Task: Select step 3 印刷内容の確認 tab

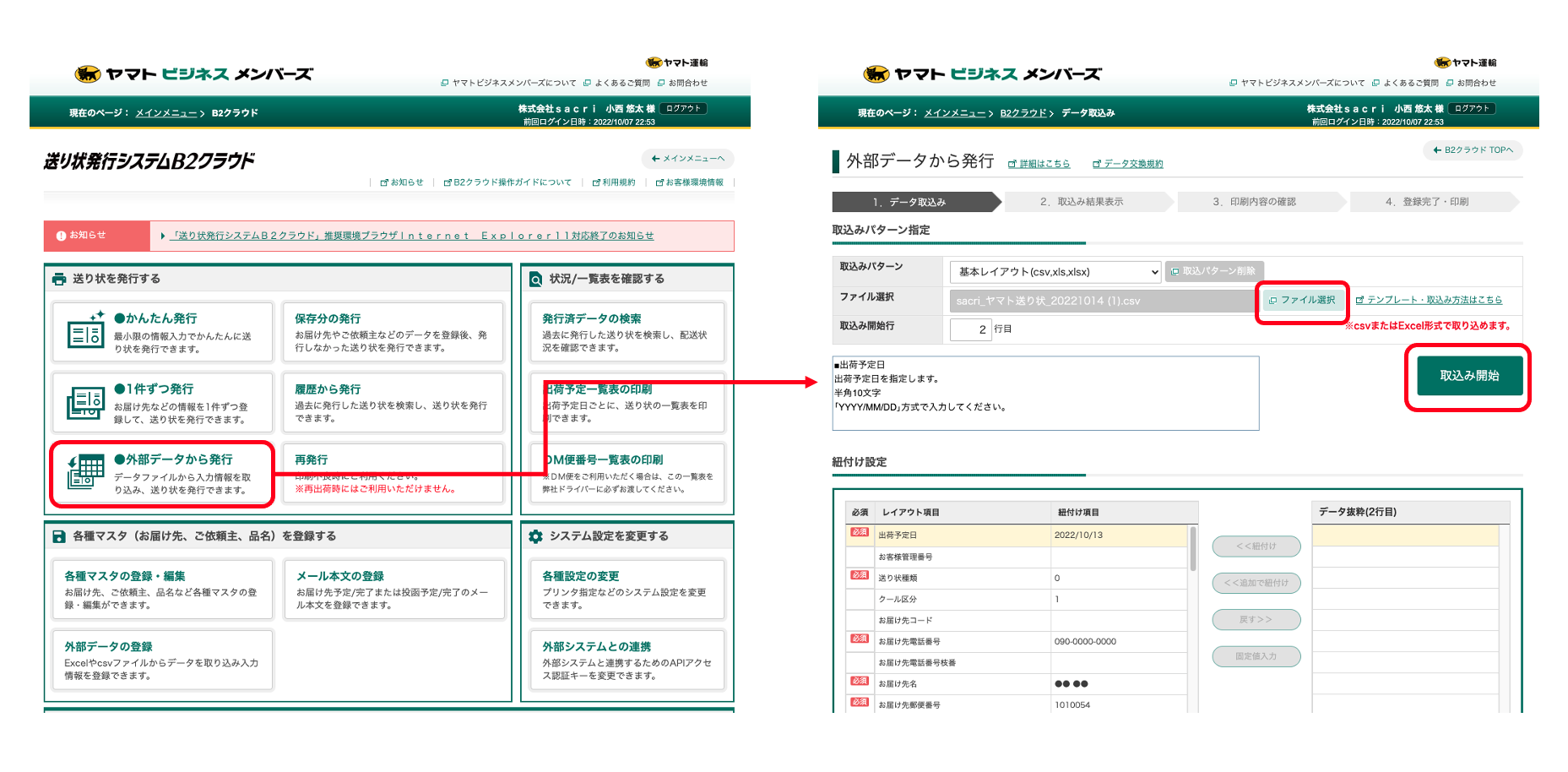Action: point(1260,202)
